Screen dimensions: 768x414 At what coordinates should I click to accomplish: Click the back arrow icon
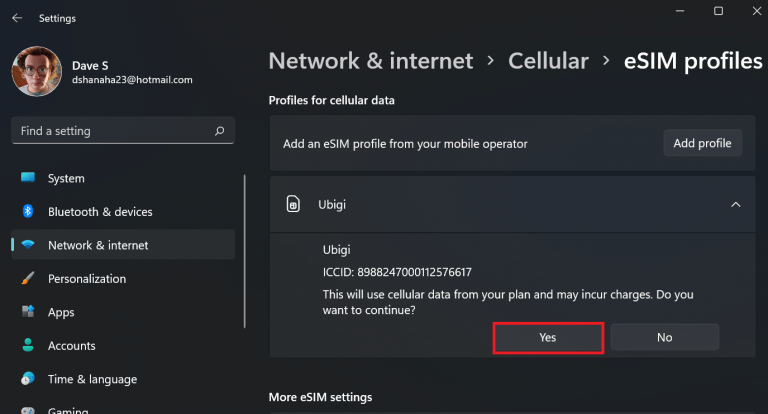pyautogui.click(x=17, y=18)
